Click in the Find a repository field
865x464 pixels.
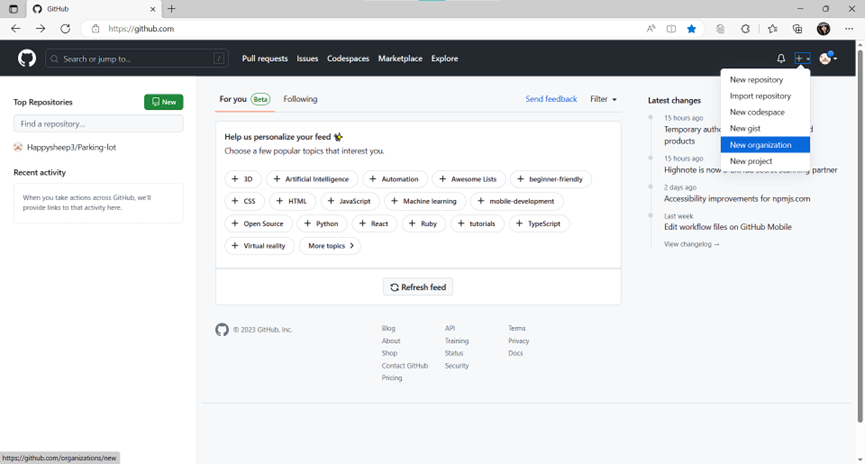pyautogui.click(x=98, y=124)
